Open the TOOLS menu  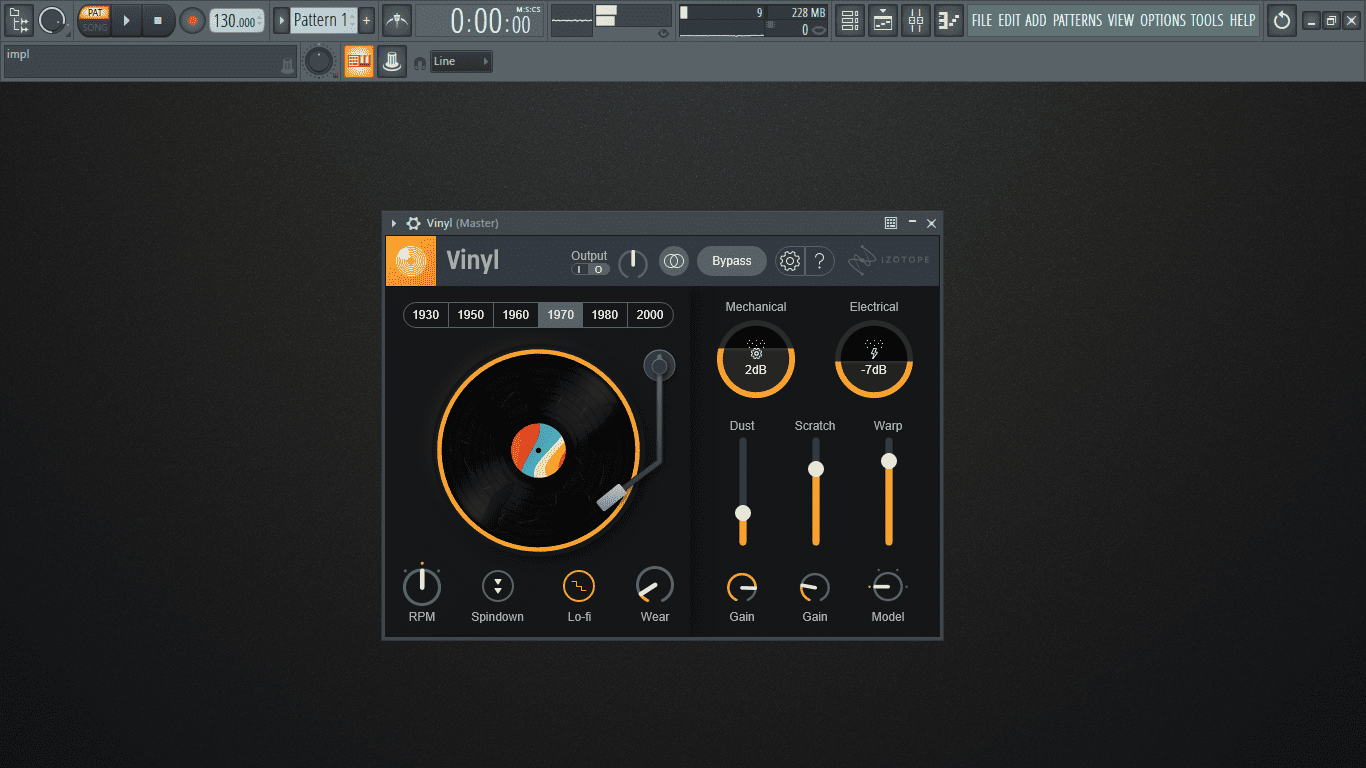coord(1206,20)
